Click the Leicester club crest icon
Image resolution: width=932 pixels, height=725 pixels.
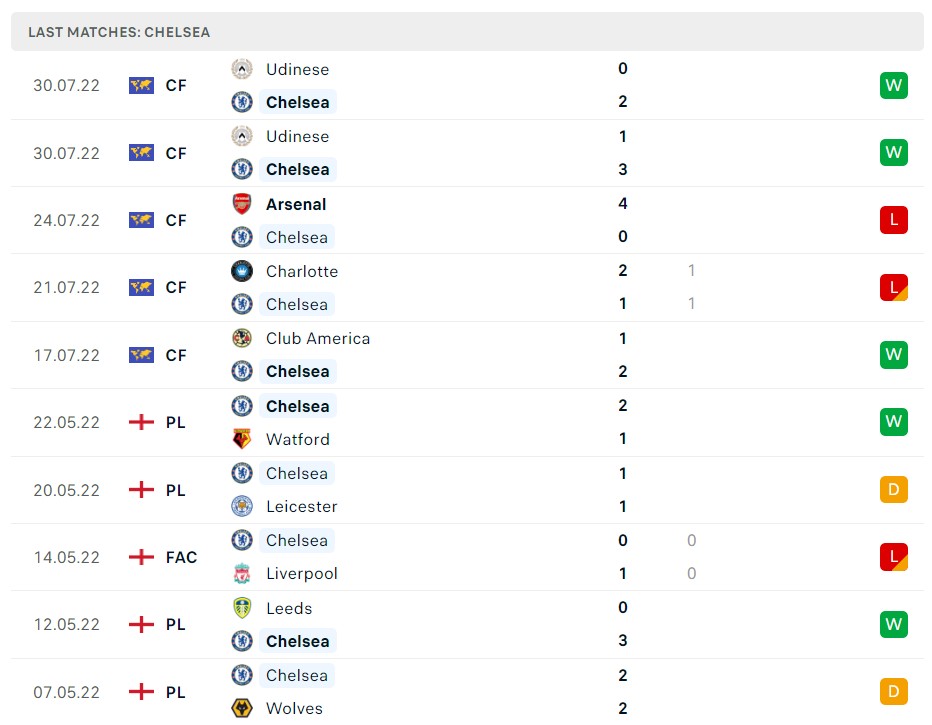click(241, 506)
